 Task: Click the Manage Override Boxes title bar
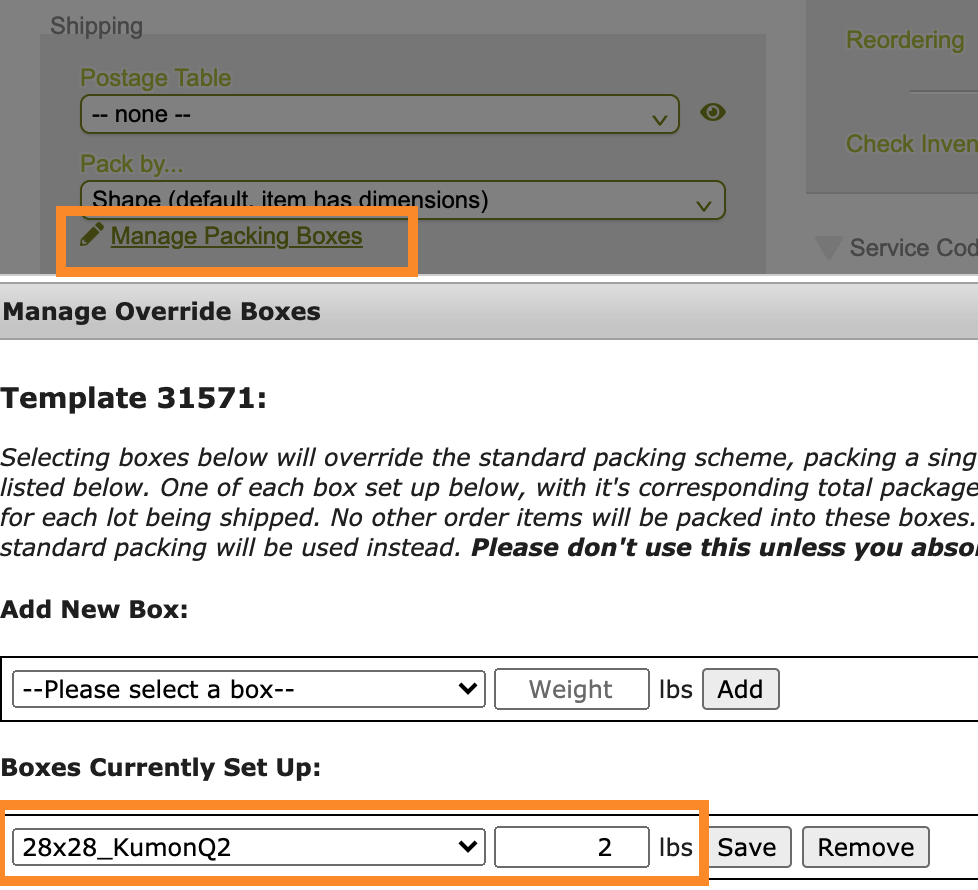162,311
